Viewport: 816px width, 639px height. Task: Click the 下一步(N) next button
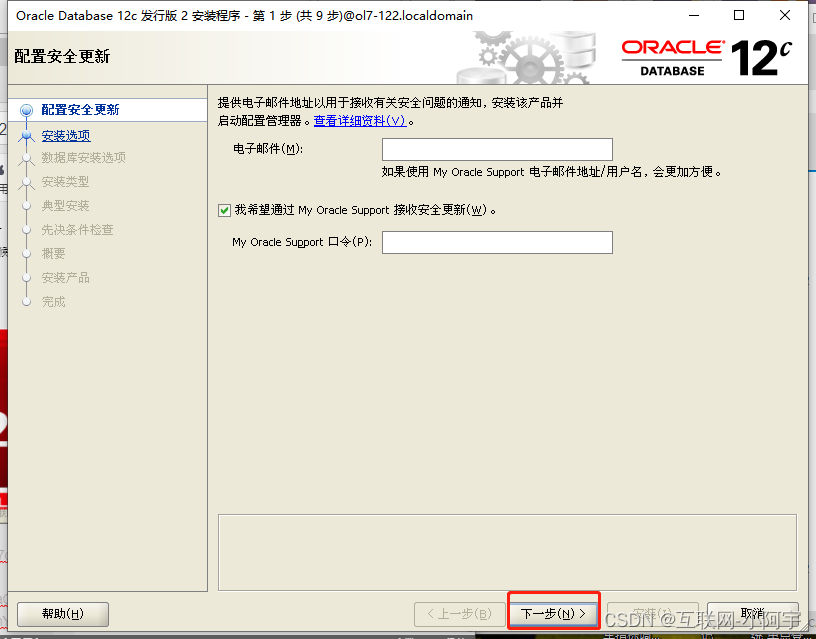point(553,614)
